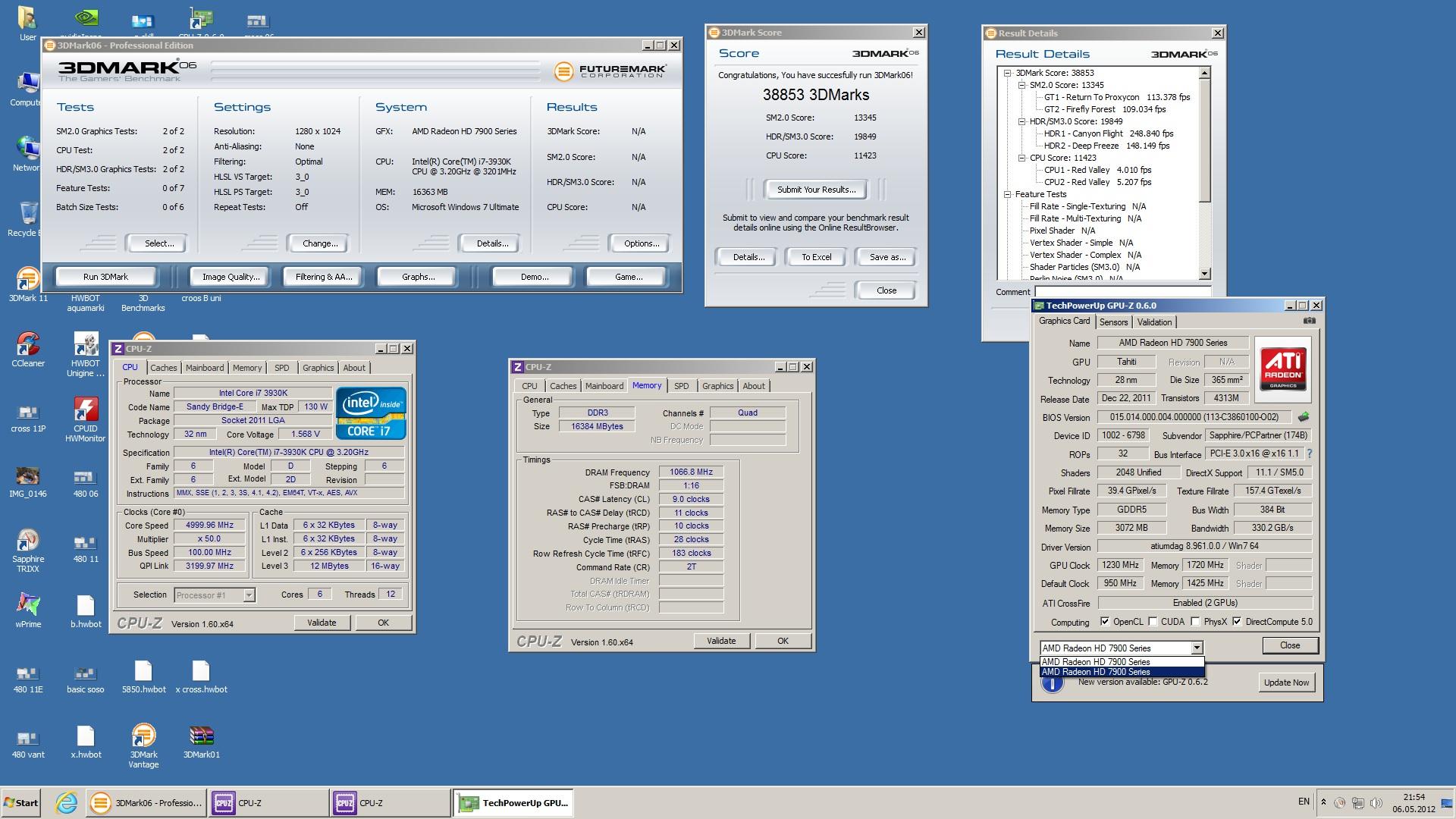Collapse the SM2.0 Score: 13345 node
1456x819 pixels.
click(x=1022, y=85)
